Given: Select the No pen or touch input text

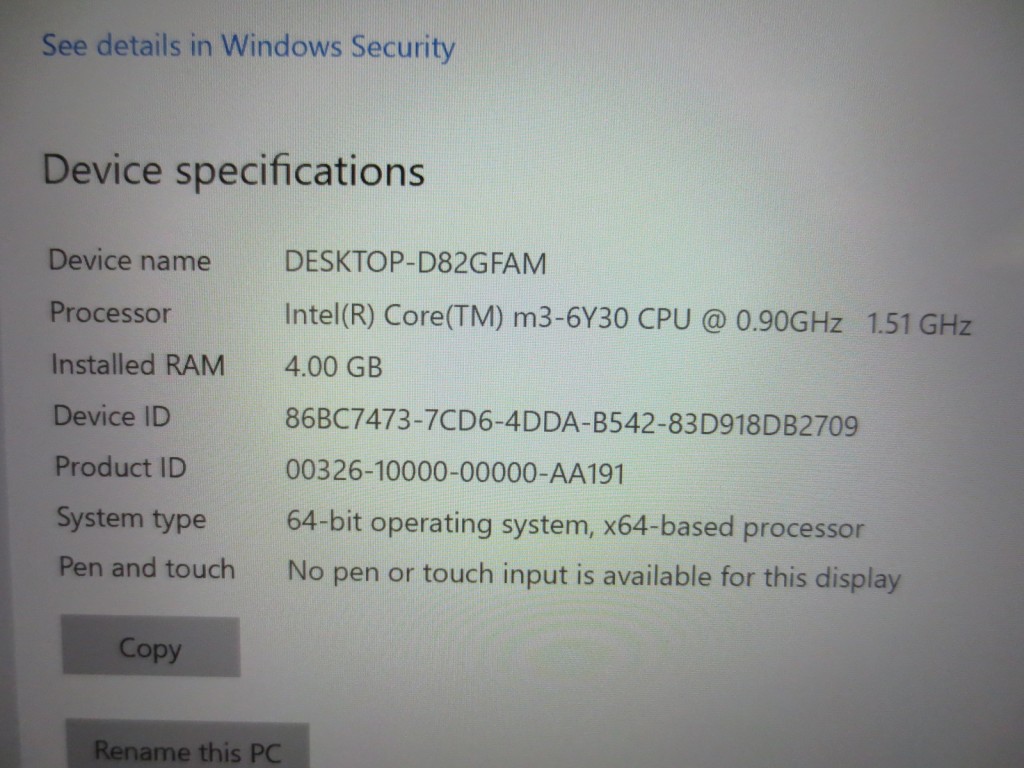Looking at the screenshot, I should (594, 575).
